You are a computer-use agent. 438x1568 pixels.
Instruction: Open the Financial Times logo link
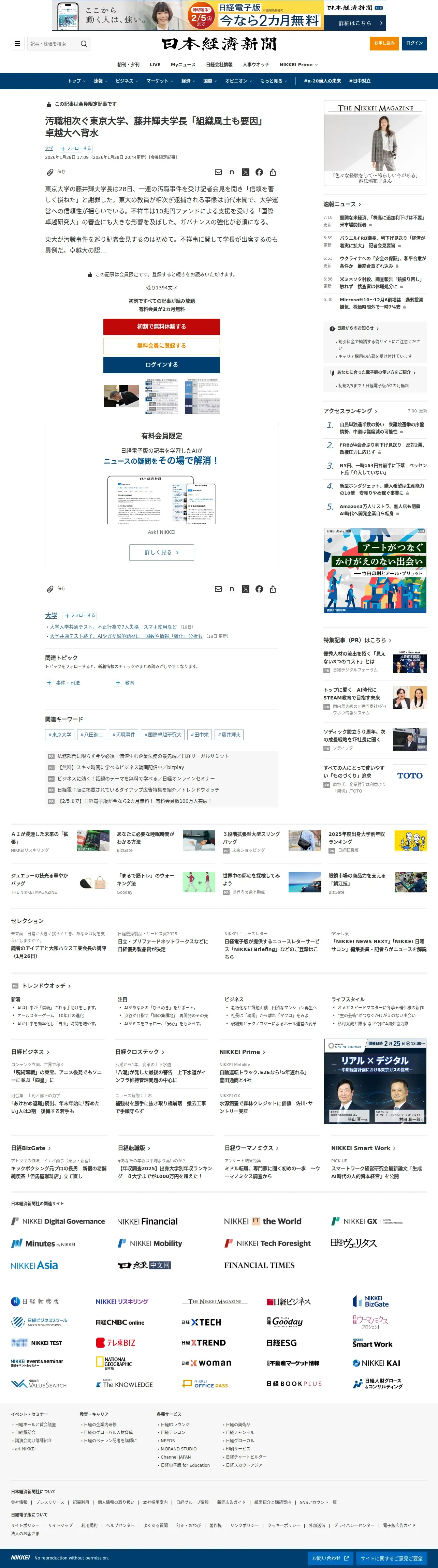click(x=260, y=1265)
